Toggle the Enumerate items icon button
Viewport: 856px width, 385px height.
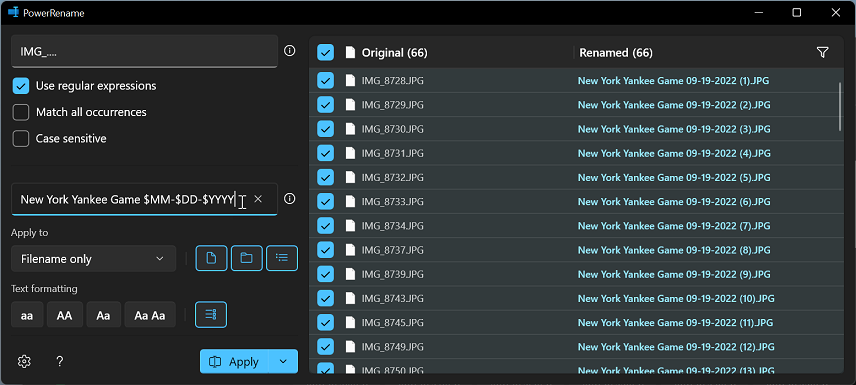(x=211, y=315)
